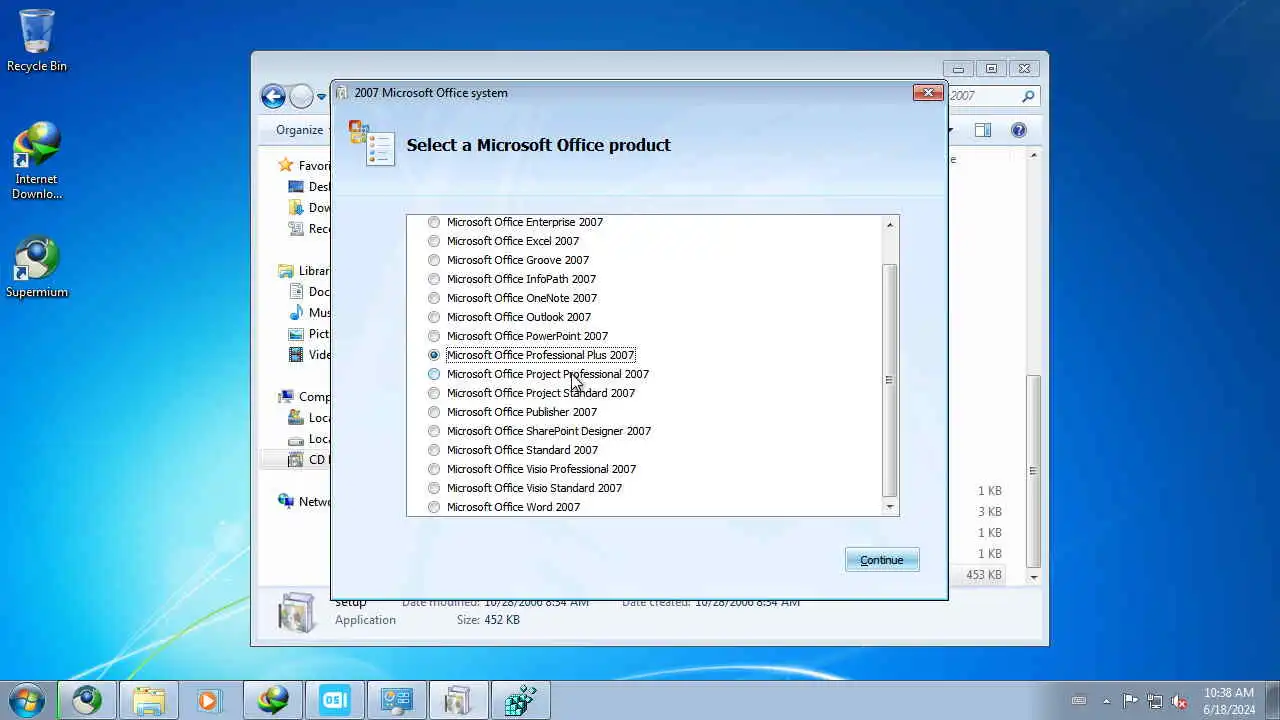Open Organize menu in Explorer window

pyautogui.click(x=300, y=130)
